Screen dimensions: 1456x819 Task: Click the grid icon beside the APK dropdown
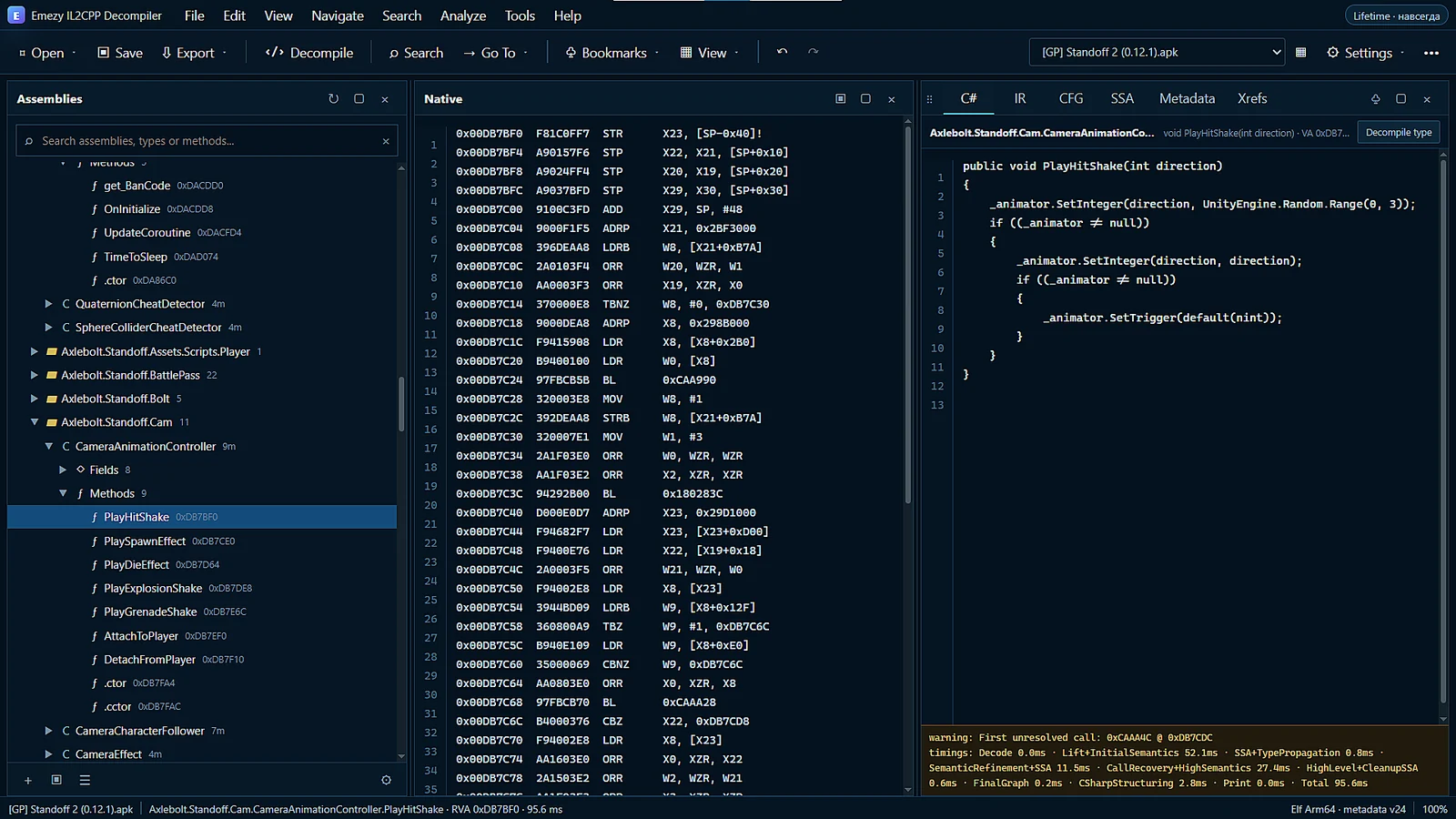pos(1300,52)
